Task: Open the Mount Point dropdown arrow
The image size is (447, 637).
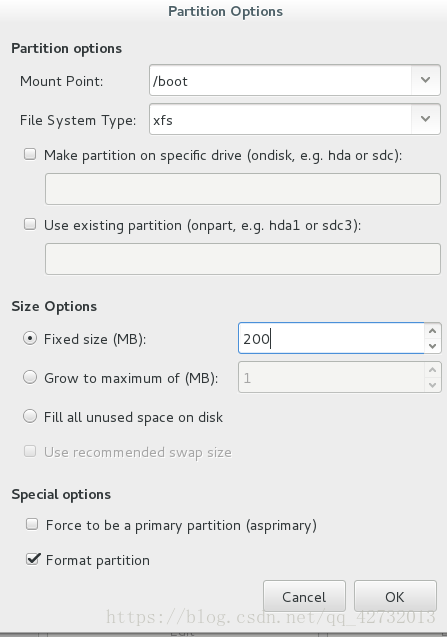Action: (x=425, y=80)
